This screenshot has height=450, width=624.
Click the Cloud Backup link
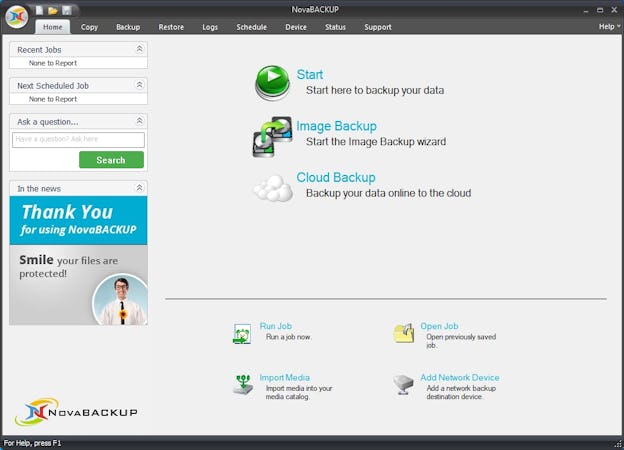(x=336, y=177)
